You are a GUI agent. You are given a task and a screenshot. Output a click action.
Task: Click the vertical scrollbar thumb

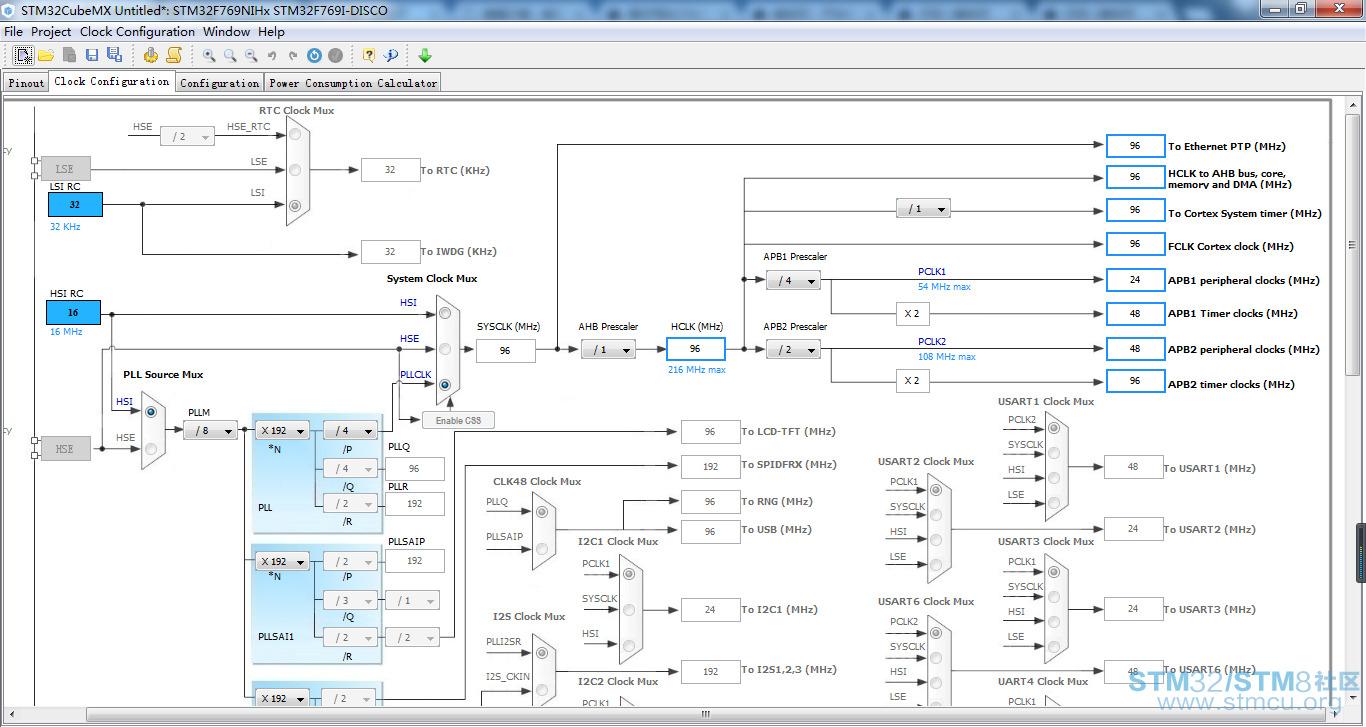click(x=1353, y=244)
